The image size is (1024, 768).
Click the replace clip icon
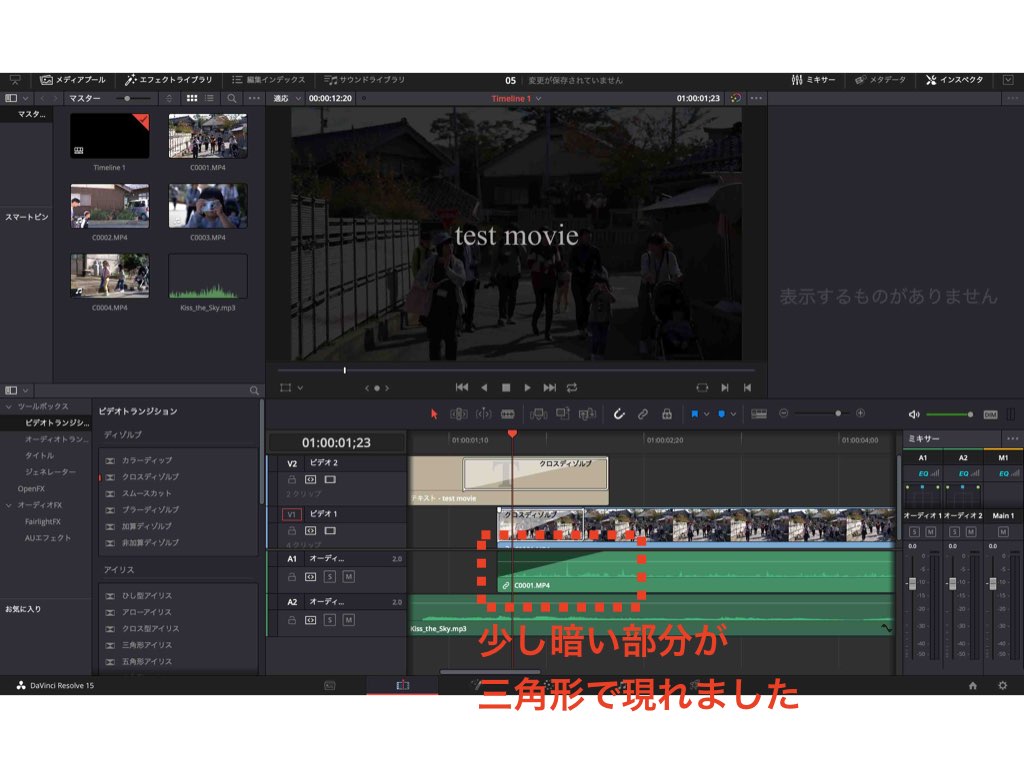coord(587,414)
